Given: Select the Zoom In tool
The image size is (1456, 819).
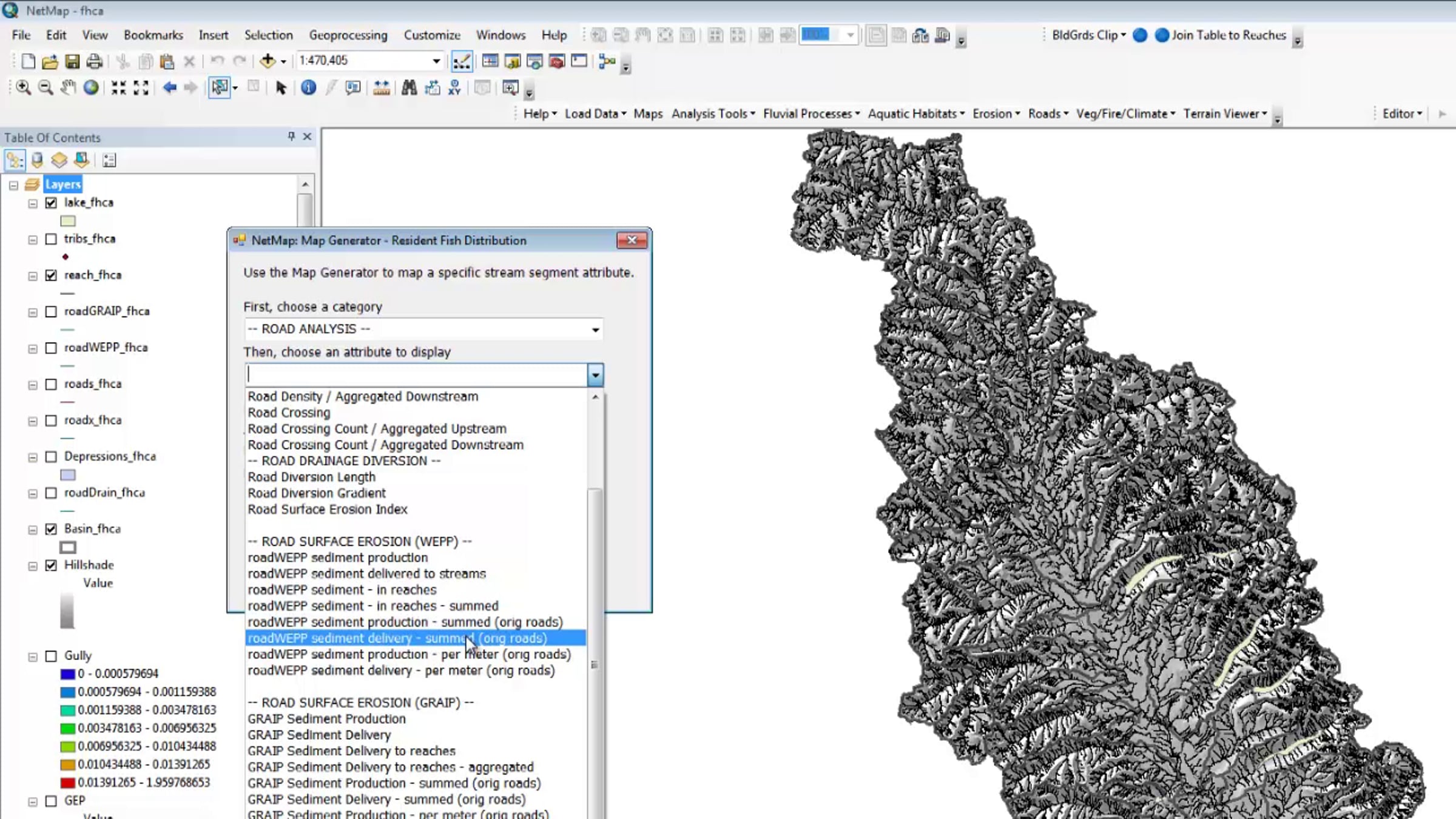Looking at the screenshot, I should 24,88.
